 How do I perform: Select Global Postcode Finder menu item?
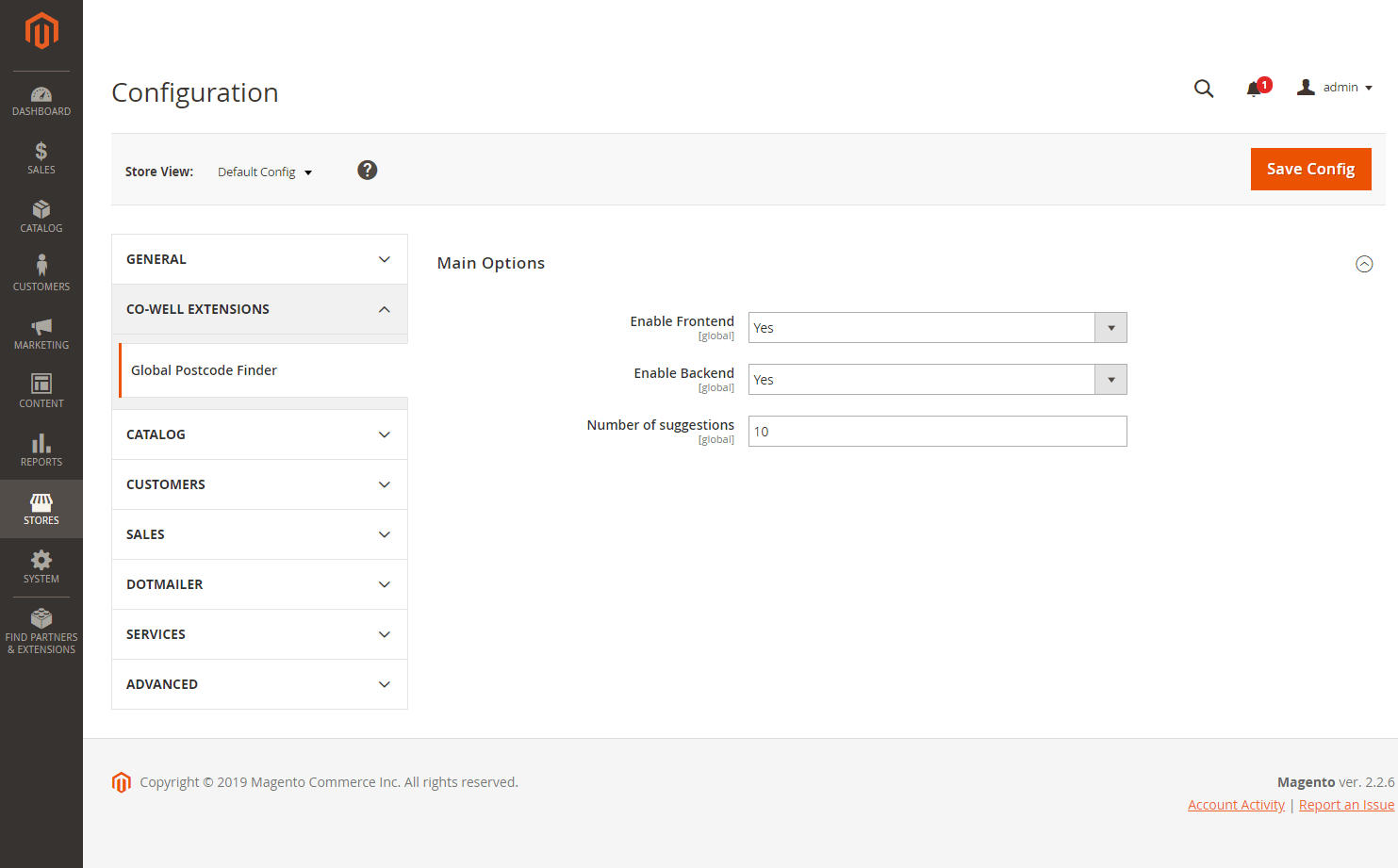(x=205, y=370)
